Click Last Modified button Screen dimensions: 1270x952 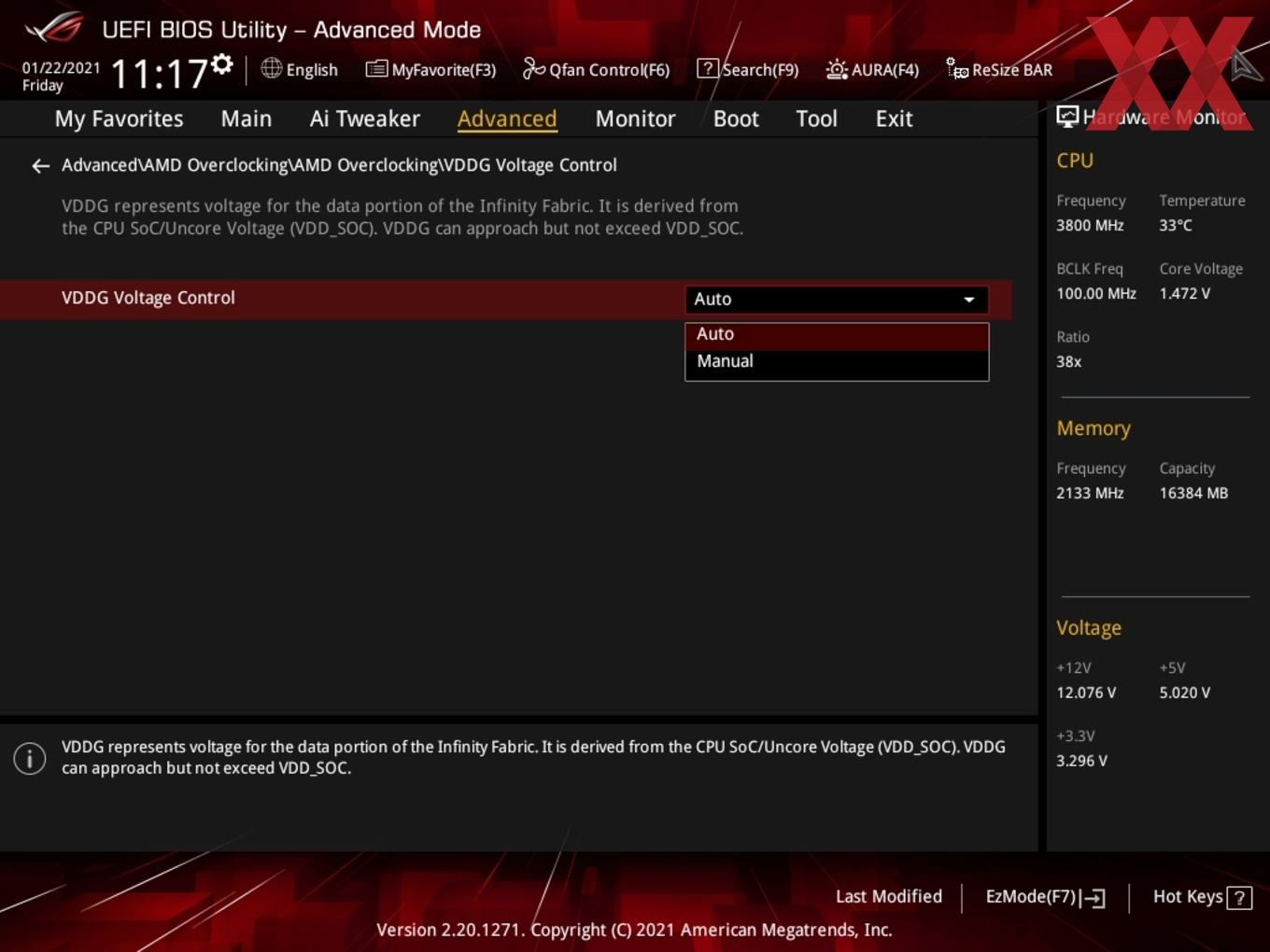coord(889,897)
